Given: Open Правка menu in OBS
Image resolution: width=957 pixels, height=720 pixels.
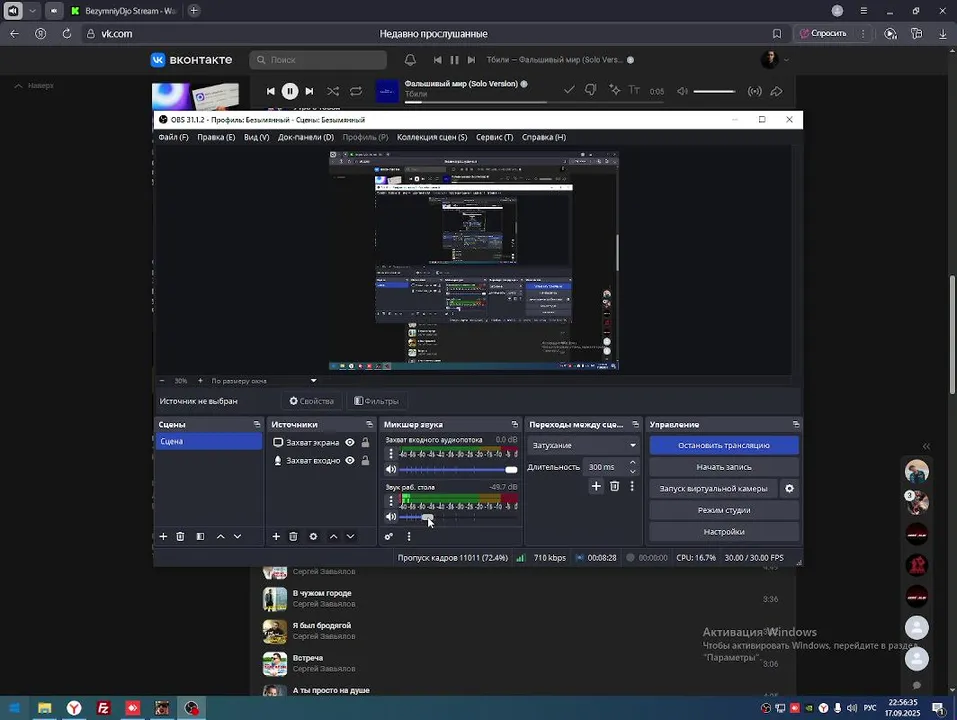Looking at the screenshot, I should click(x=216, y=137).
